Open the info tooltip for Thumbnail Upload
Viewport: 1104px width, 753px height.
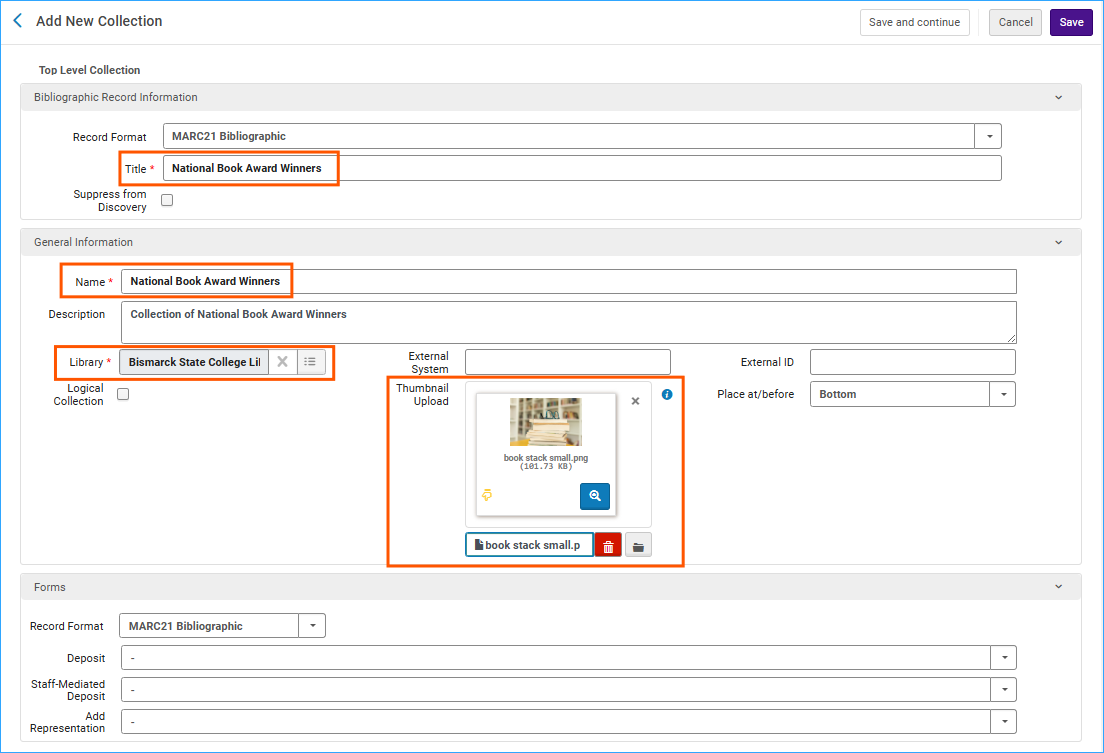tap(666, 394)
